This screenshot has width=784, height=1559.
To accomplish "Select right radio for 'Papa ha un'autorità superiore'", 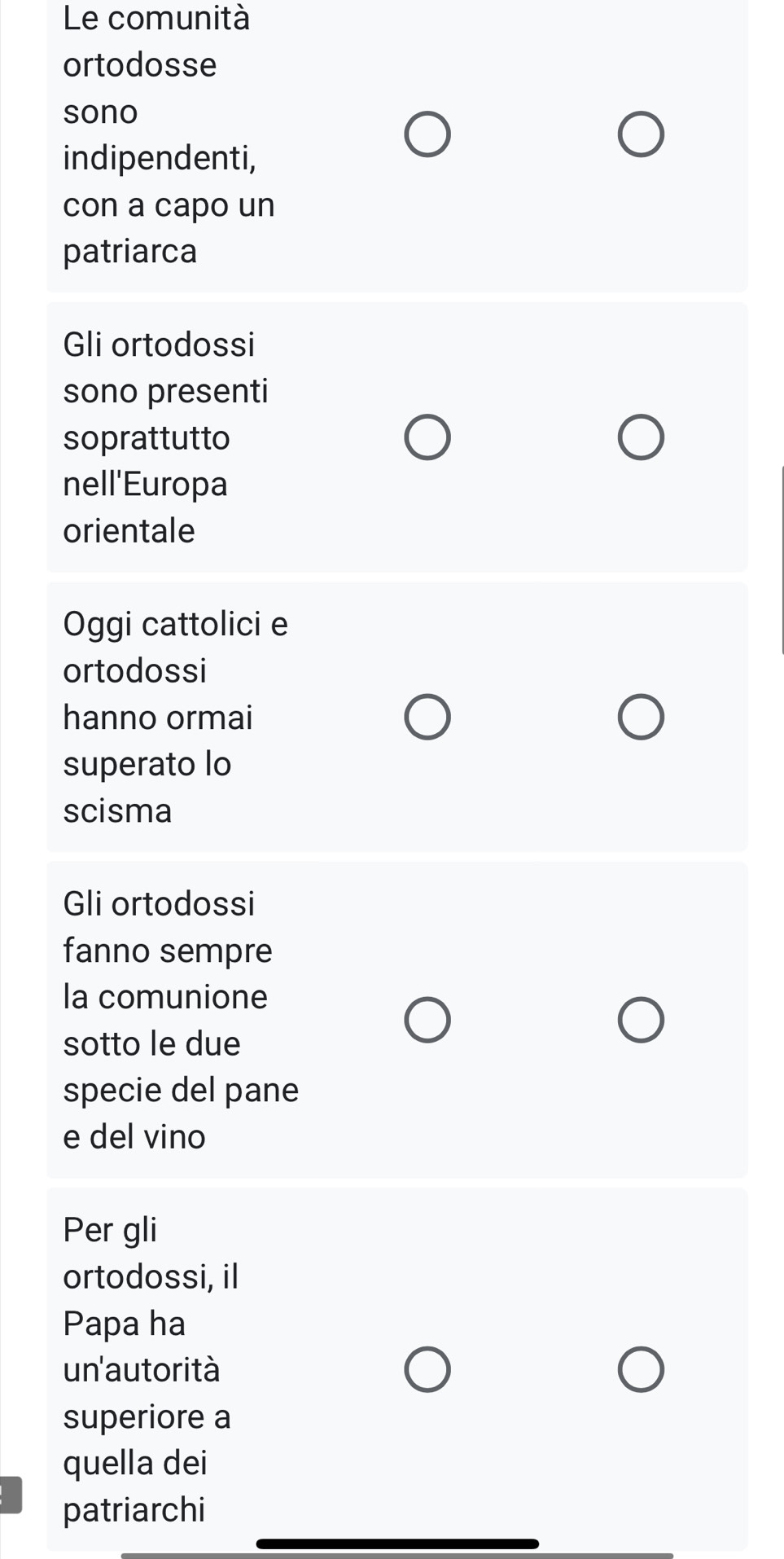I will pyautogui.click(x=641, y=1369).
